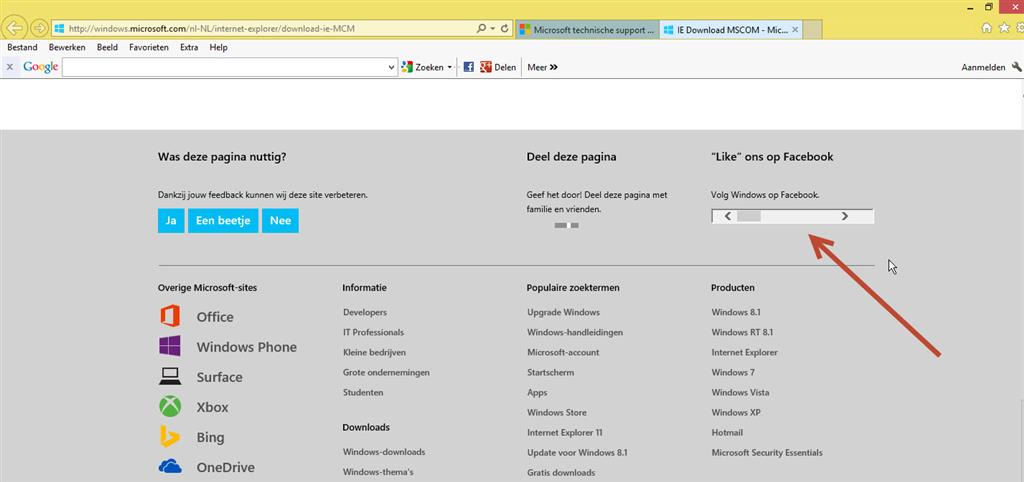The width and height of the screenshot is (1024, 482).
Task: Open the Windows Store link
Action: (556, 412)
